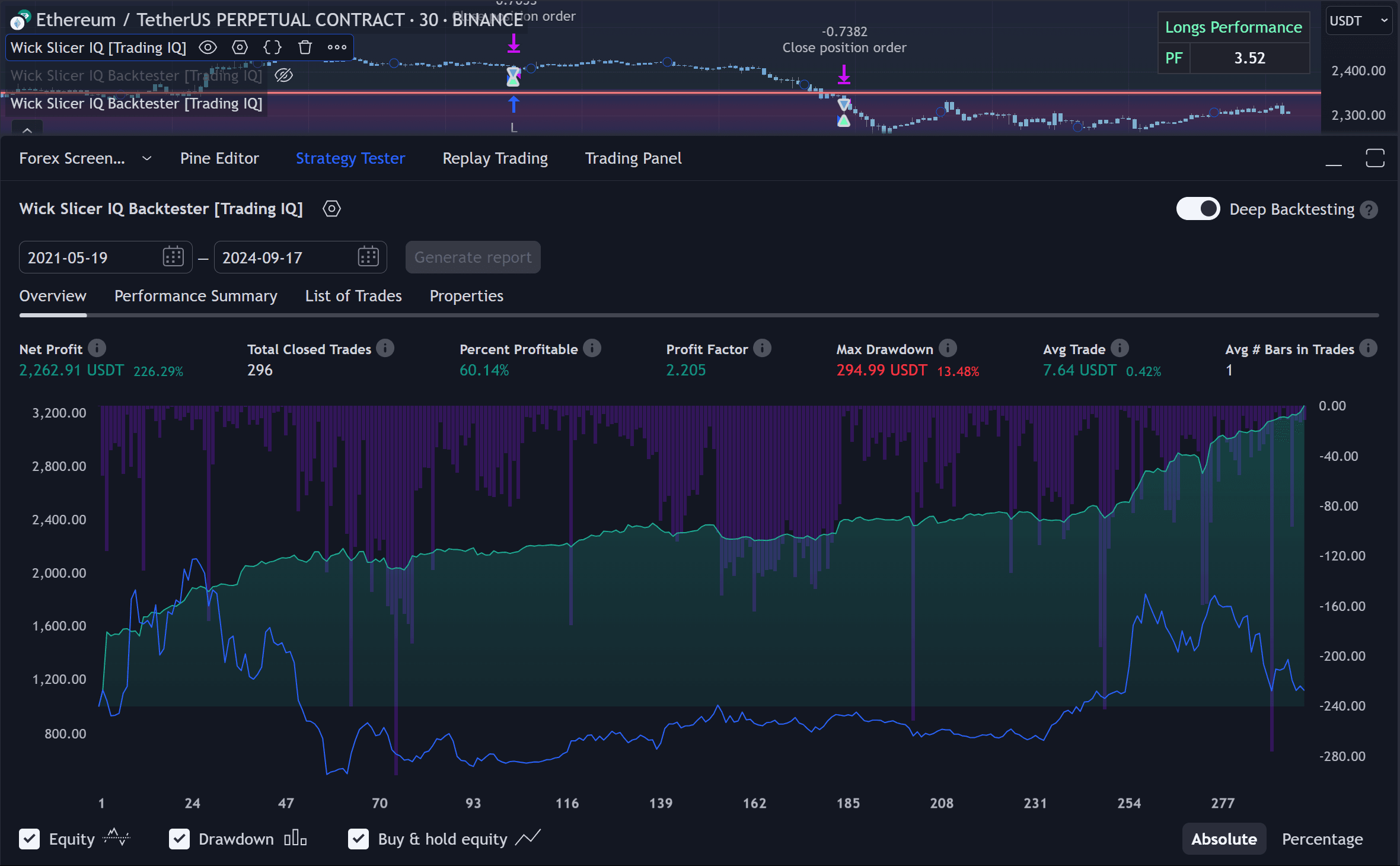Open Deep Backtesting help question mark

click(1369, 210)
